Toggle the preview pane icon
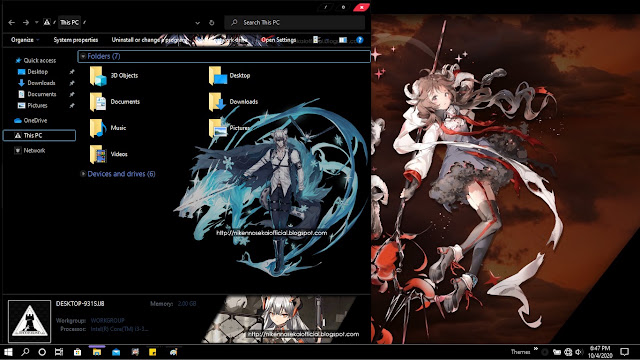Image resolution: width=640 pixels, height=360 pixels. coord(343,40)
